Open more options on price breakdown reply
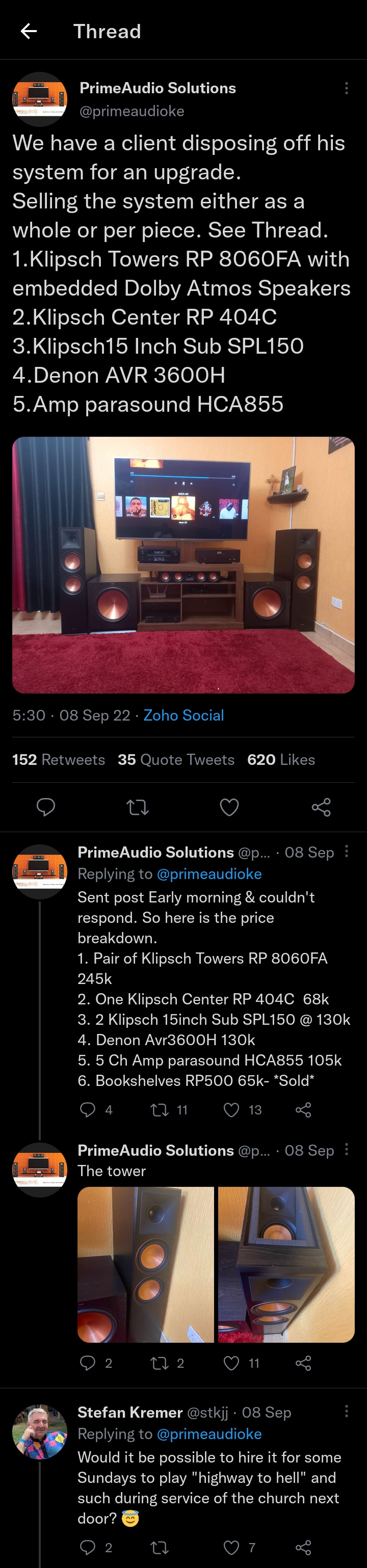The height and width of the screenshot is (1568, 367). [346, 851]
